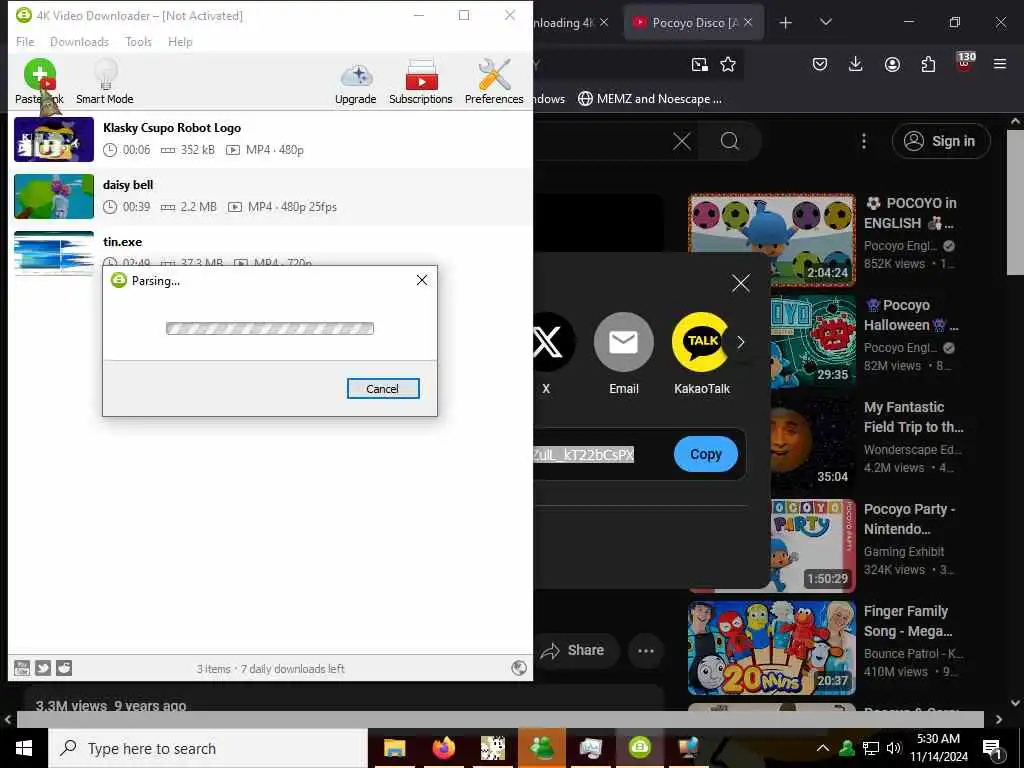Open Finger Family Song video thumbnail
Screen dimensions: 1024x768
(772, 648)
